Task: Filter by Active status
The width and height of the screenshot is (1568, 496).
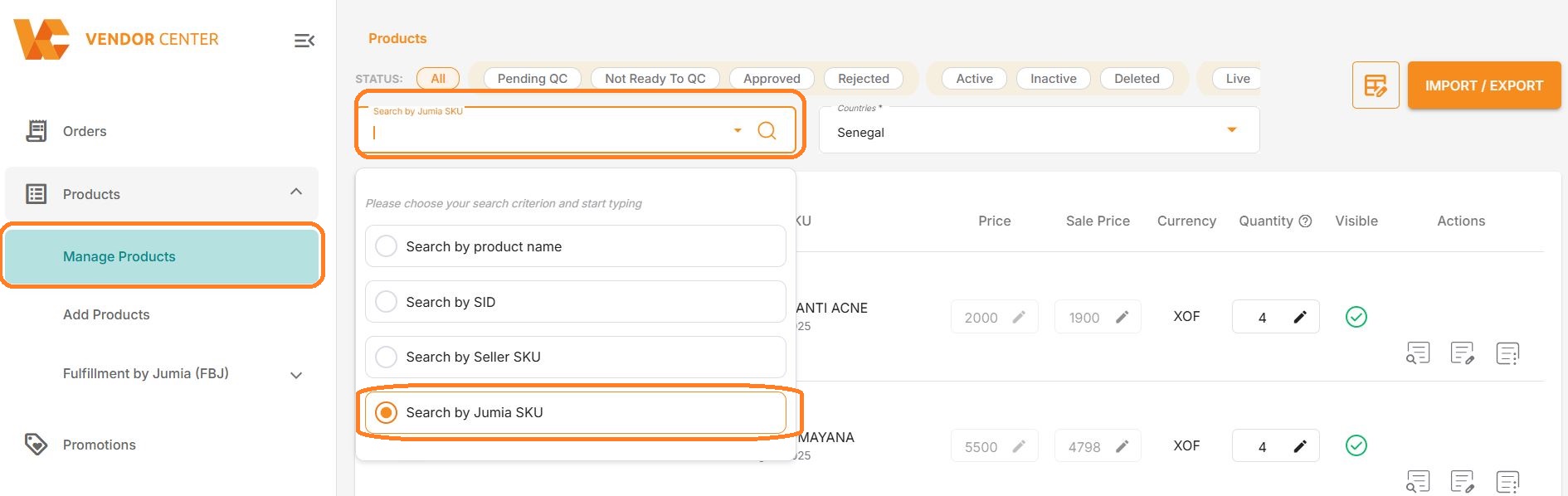Action: (975, 79)
